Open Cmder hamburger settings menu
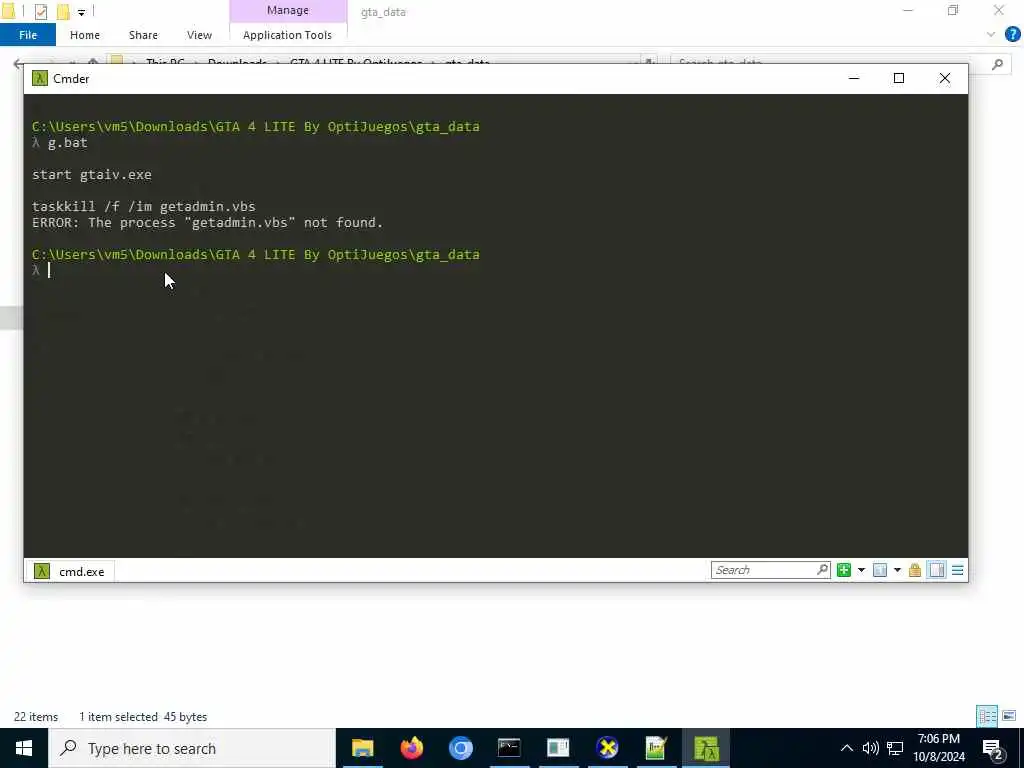Viewport: 1024px width, 768px height. (x=957, y=570)
